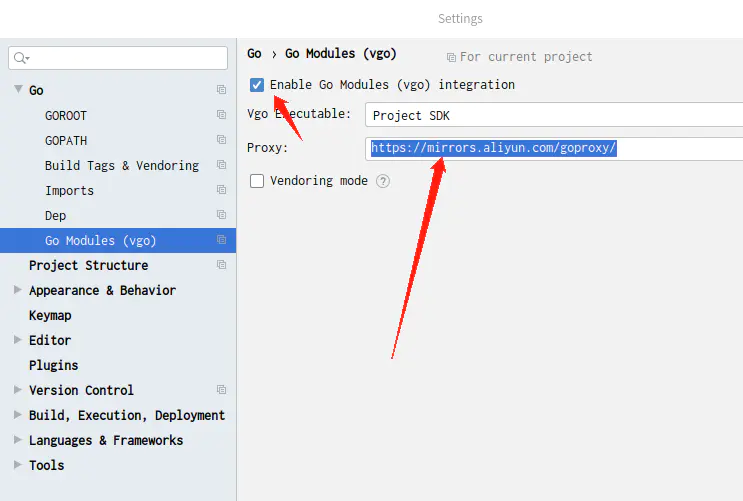Expand the Languages & Frameworks section

[18, 440]
